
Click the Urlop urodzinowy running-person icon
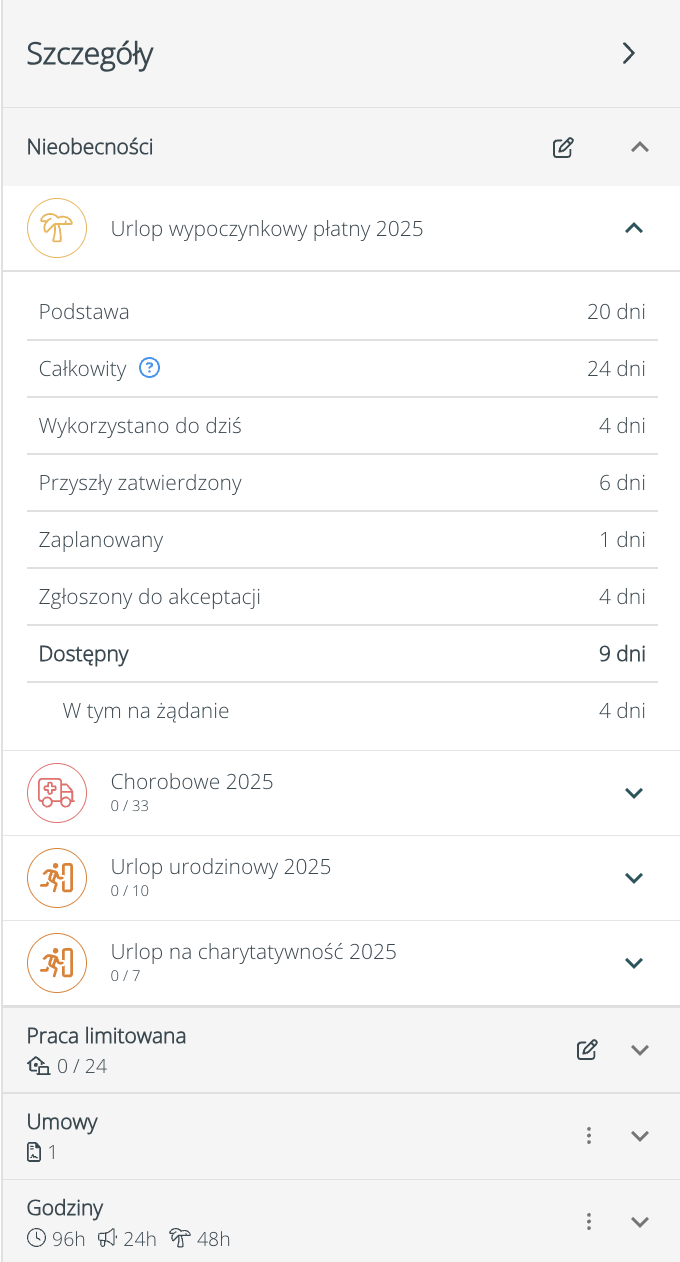(x=56, y=878)
